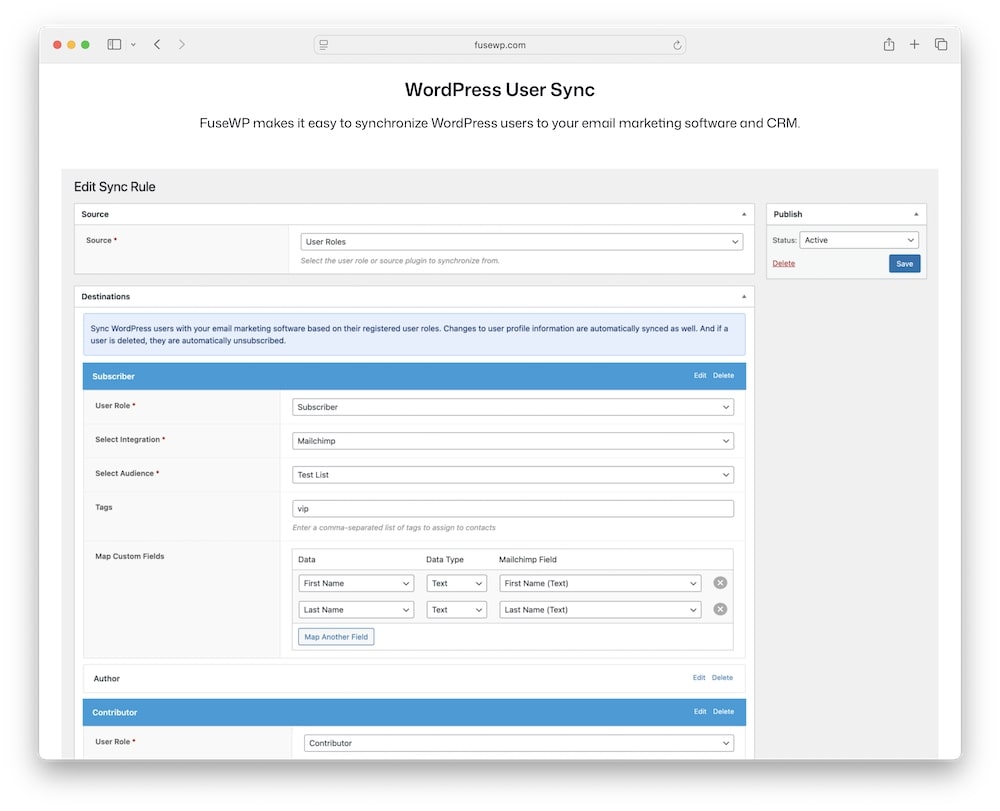Open the Last Name (Text) Mailchimp field dropdown
1000x811 pixels.
coord(600,610)
